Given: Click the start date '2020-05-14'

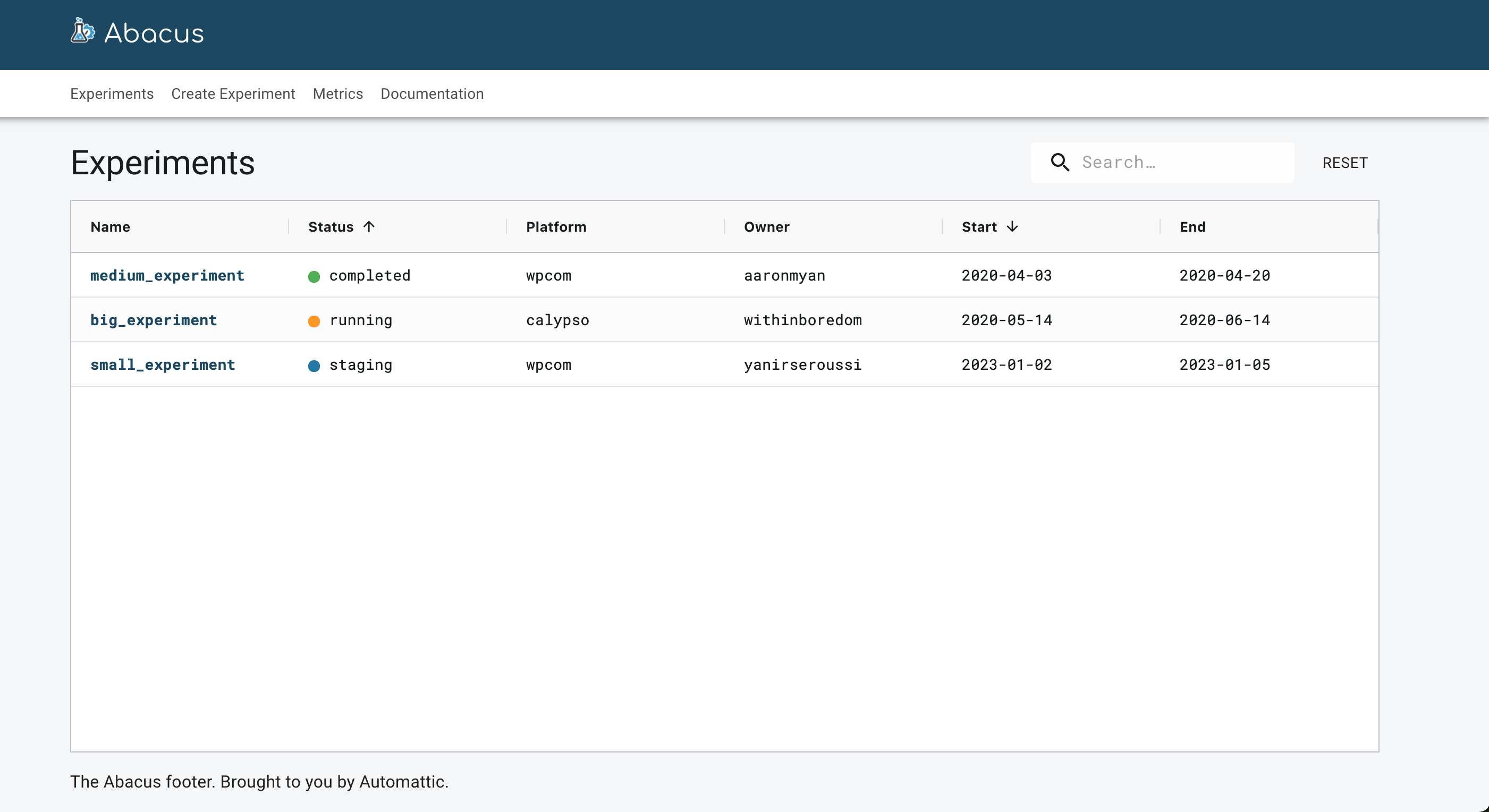Looking at the screenshot, I should coord(1007,320).
